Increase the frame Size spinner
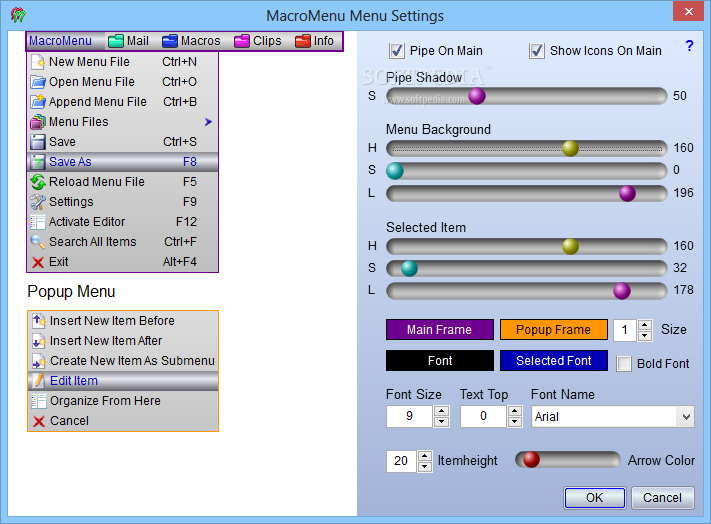This screenshot has width=711, height=524. [644, 325]
